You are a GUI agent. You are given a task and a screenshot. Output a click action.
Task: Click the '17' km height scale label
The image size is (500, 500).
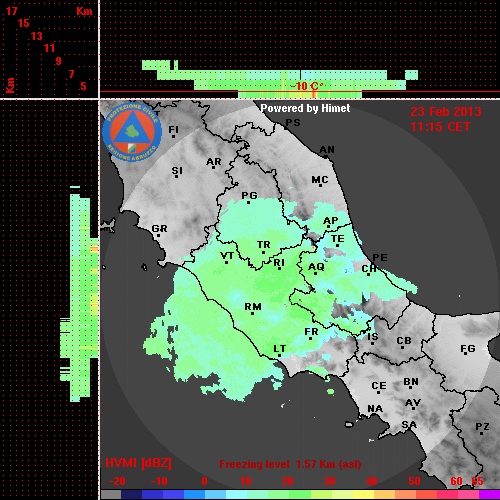11,11
